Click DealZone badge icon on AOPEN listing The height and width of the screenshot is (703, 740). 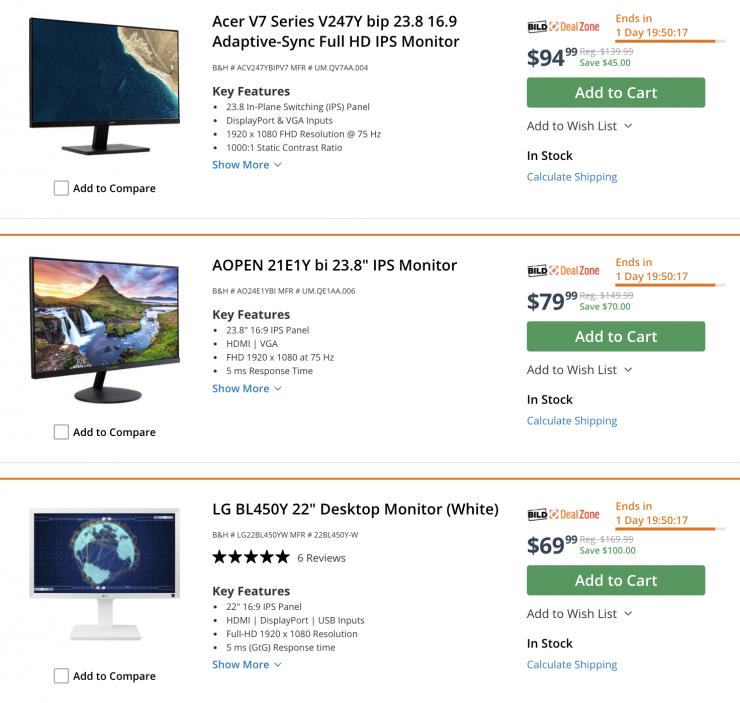pos(564,271)
